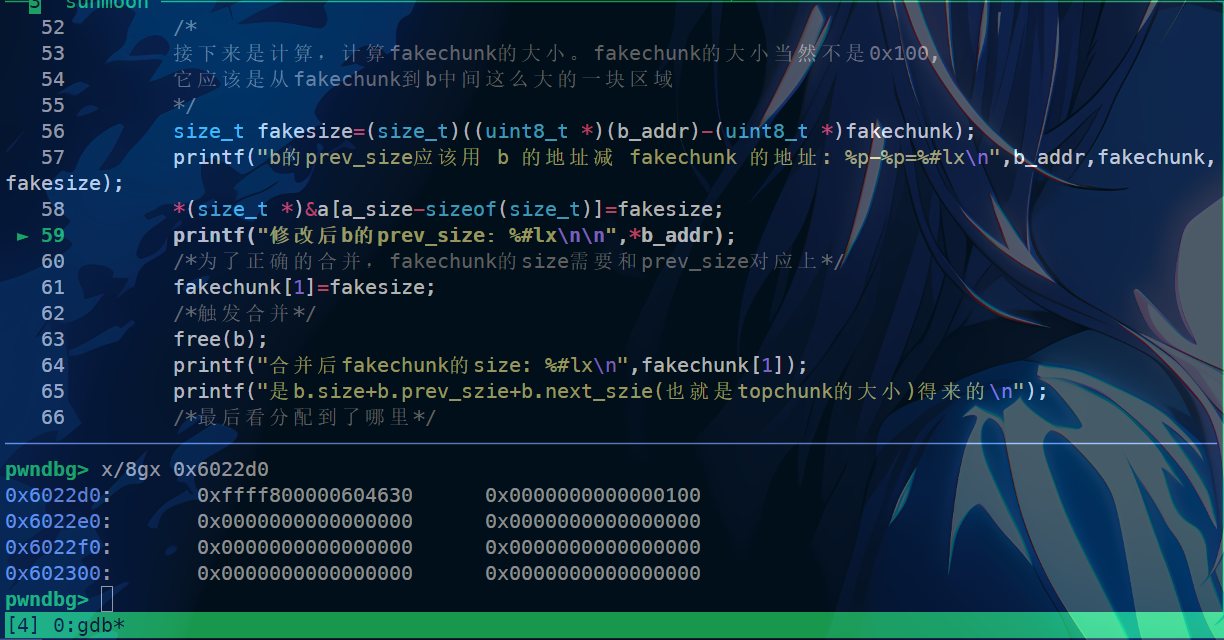Click first zero value in row 0x6022e0
The width and height of the screenshot is (1224, 640).
[305, 521]
